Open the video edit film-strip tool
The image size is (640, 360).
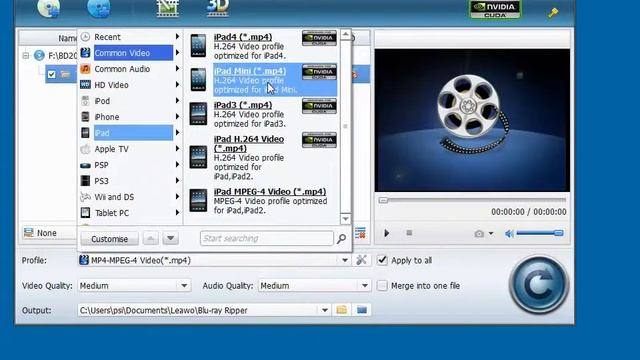pos(168,8)
